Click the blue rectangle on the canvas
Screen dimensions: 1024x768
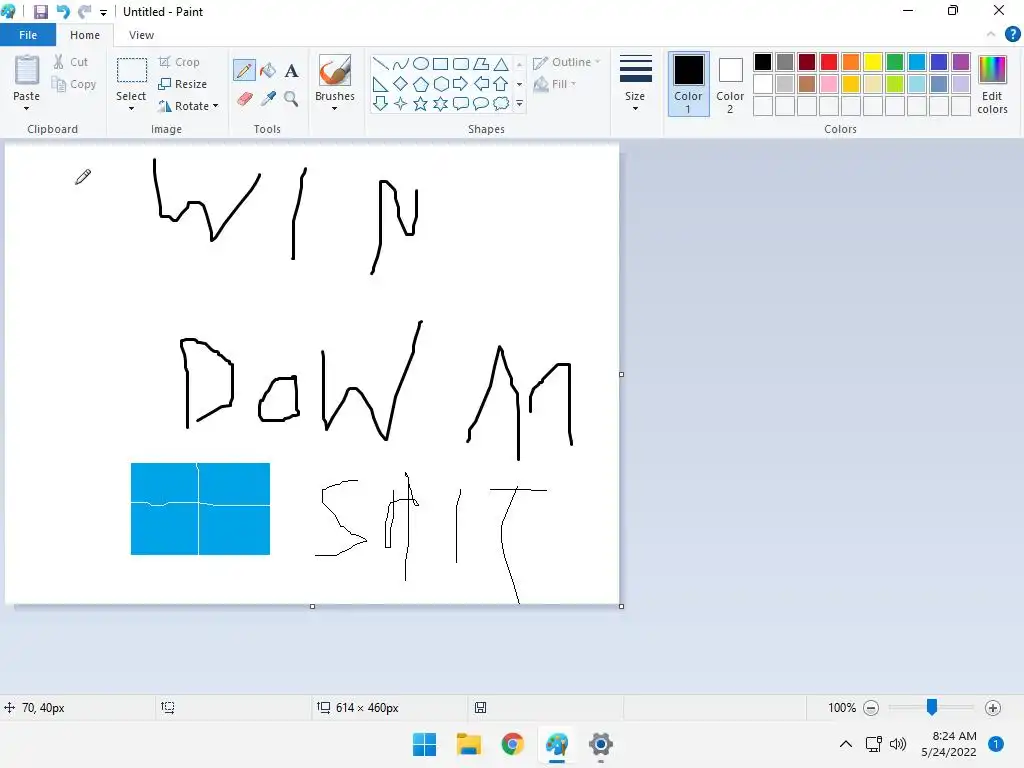point(200,509)
